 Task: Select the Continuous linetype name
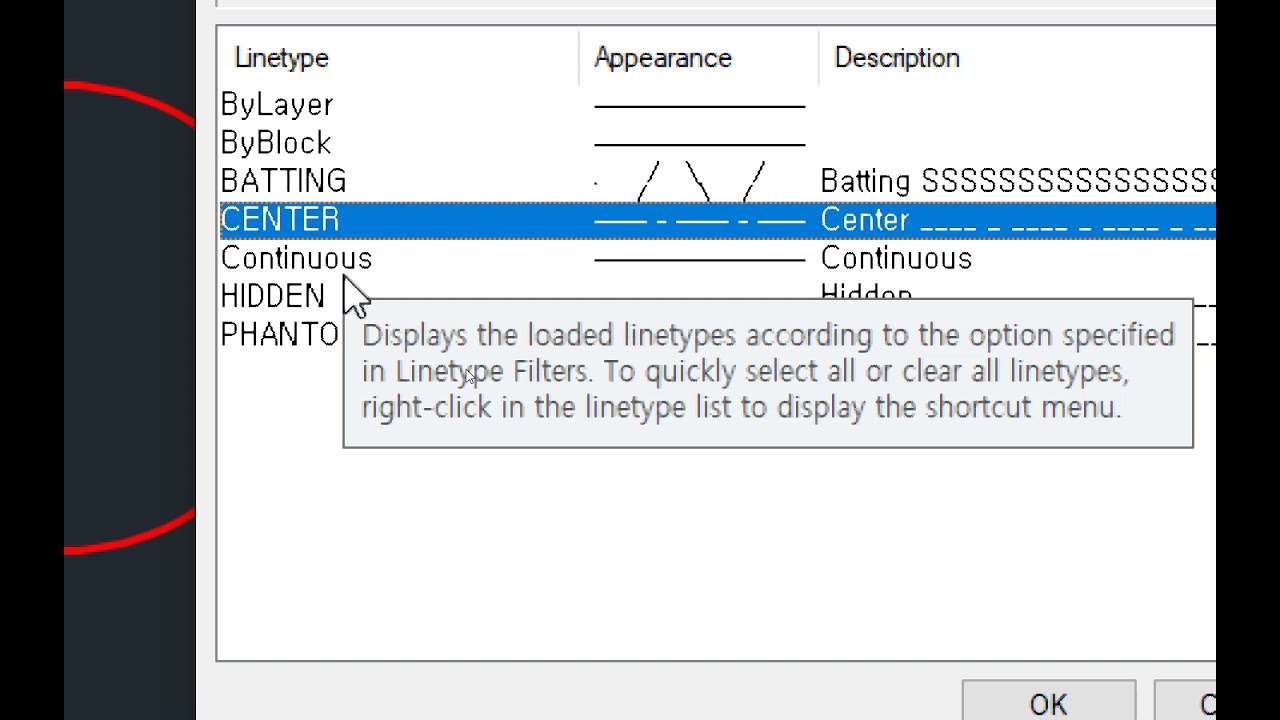(296, 259)
